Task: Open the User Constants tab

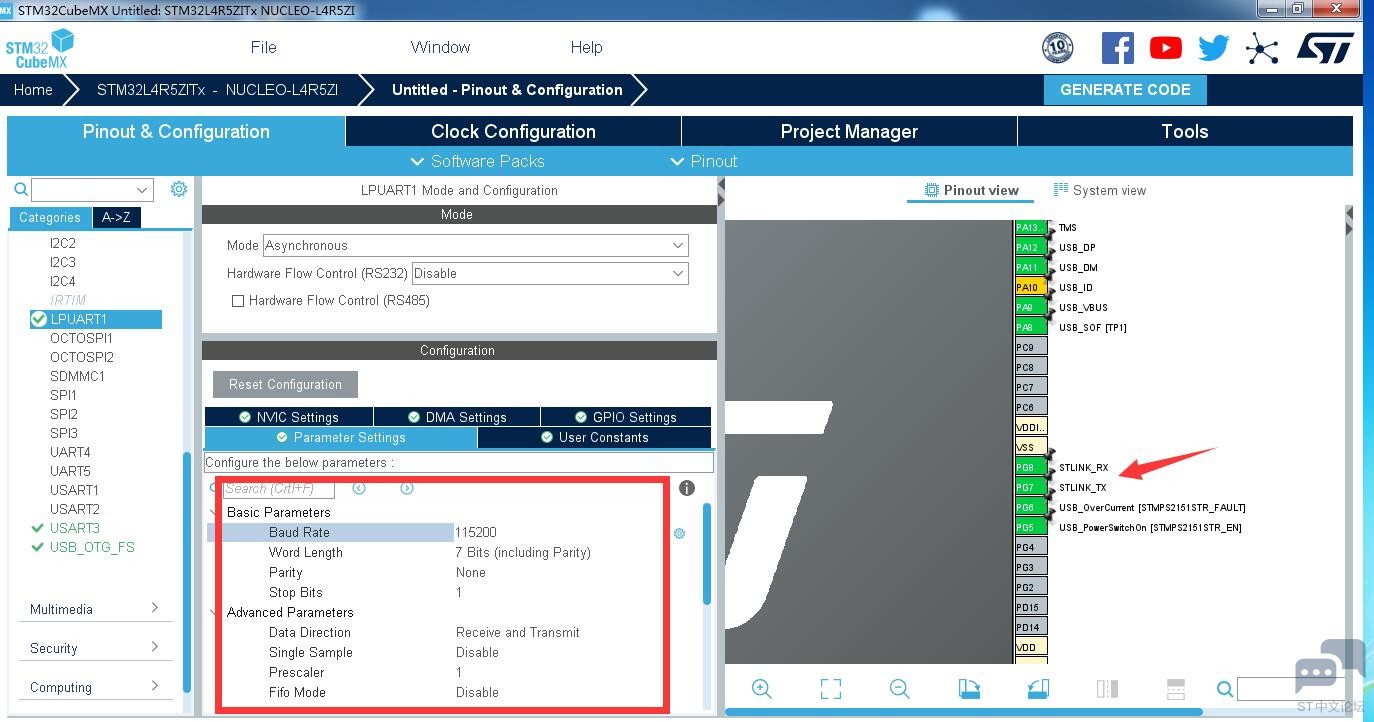Action: [594, 438]
